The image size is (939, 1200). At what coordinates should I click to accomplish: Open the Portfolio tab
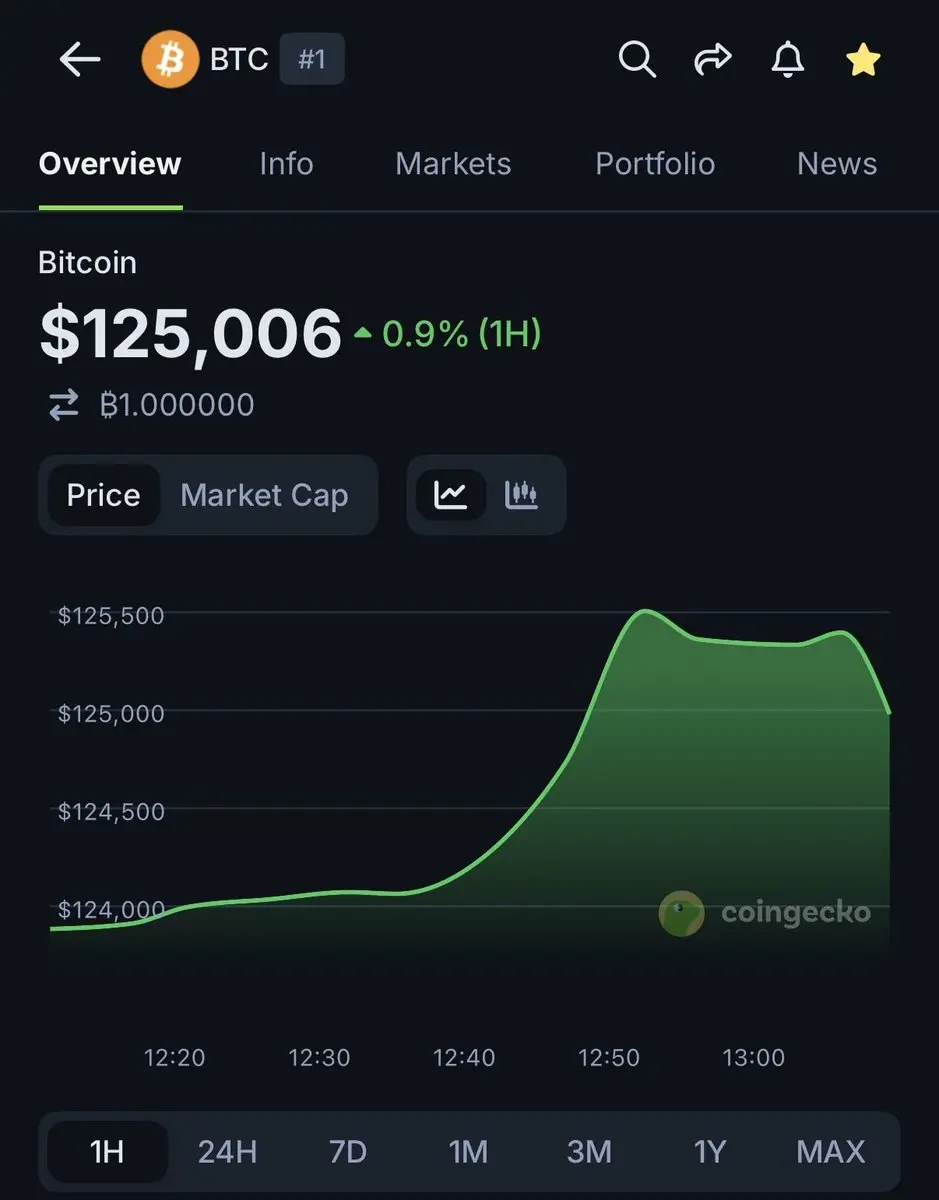(655, 164)
